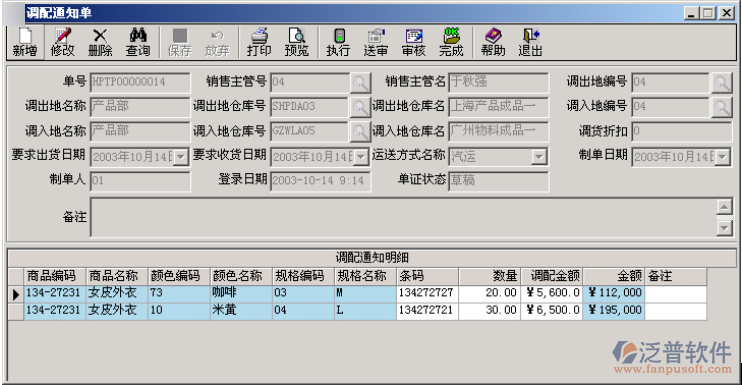
Task: Click the 删除 (Delete) X icon
Action: pos(100,43)
